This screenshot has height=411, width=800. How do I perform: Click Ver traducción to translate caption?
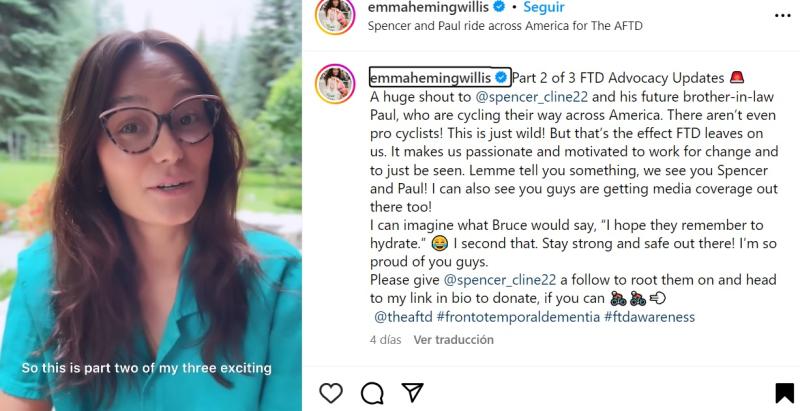454,340
